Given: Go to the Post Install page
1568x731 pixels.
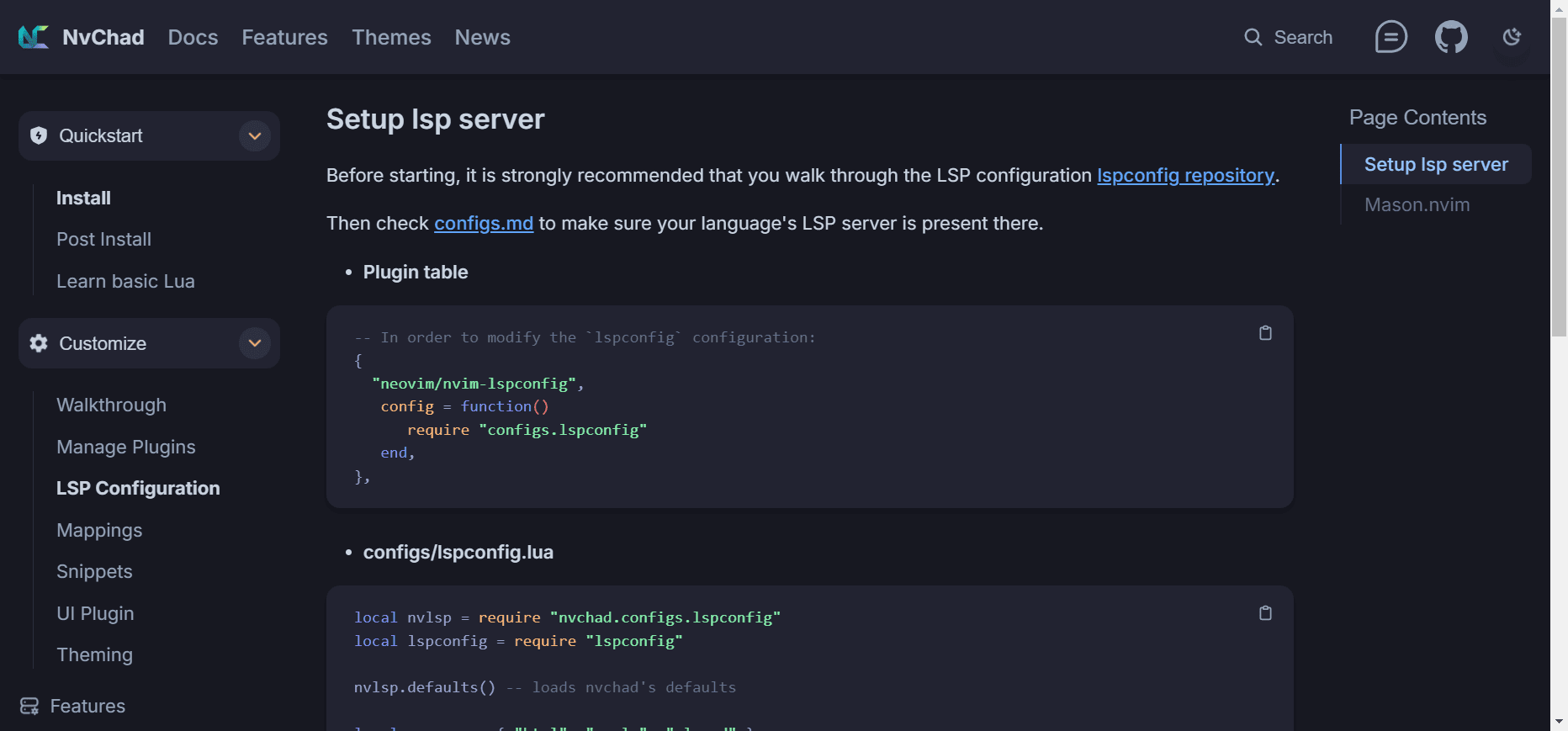Looking at the screenshot, I should (x=103, y=239).
